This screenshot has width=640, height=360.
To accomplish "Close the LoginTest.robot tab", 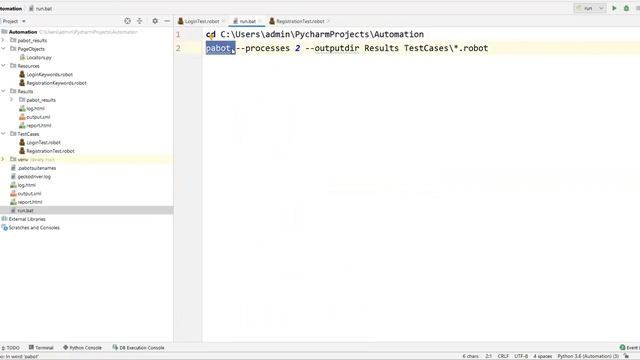I will (223, 21).
